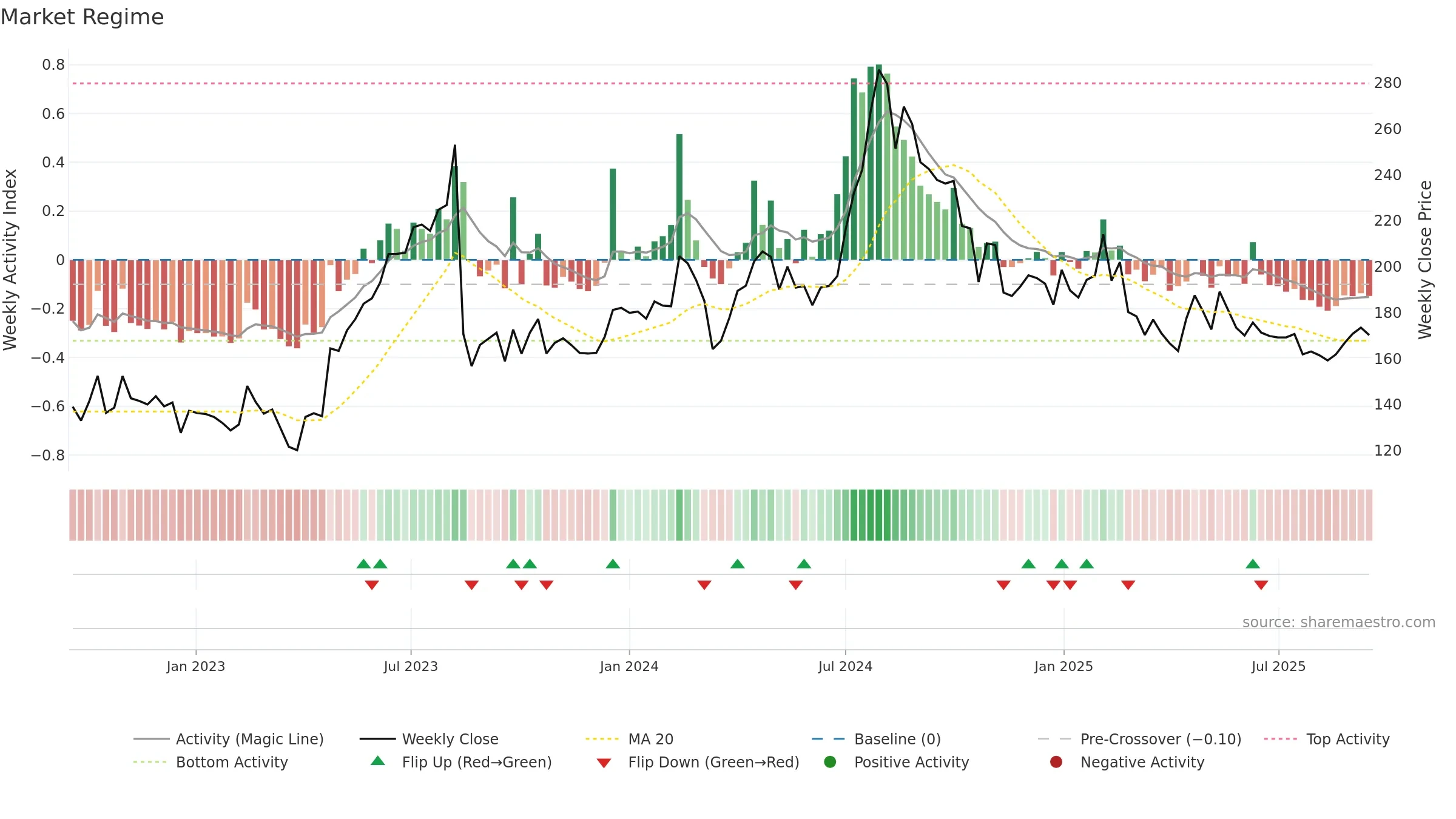Click the 'Jul 2024' x-axis label
This screenshot has height=819, width=1456.
(x=845, y=666)
